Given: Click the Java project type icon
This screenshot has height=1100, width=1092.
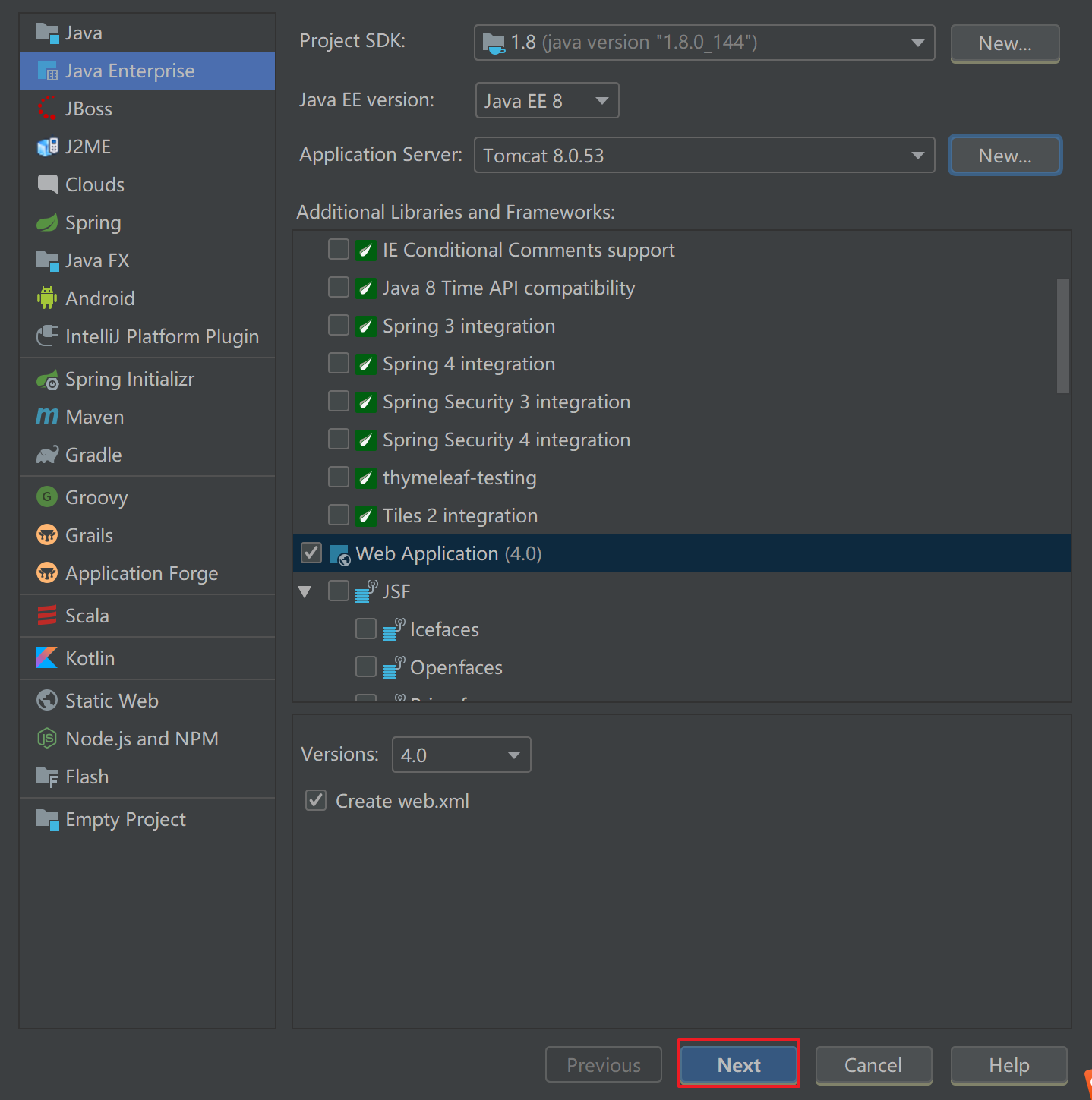Looking at the screenshot, I should point(47,33).
